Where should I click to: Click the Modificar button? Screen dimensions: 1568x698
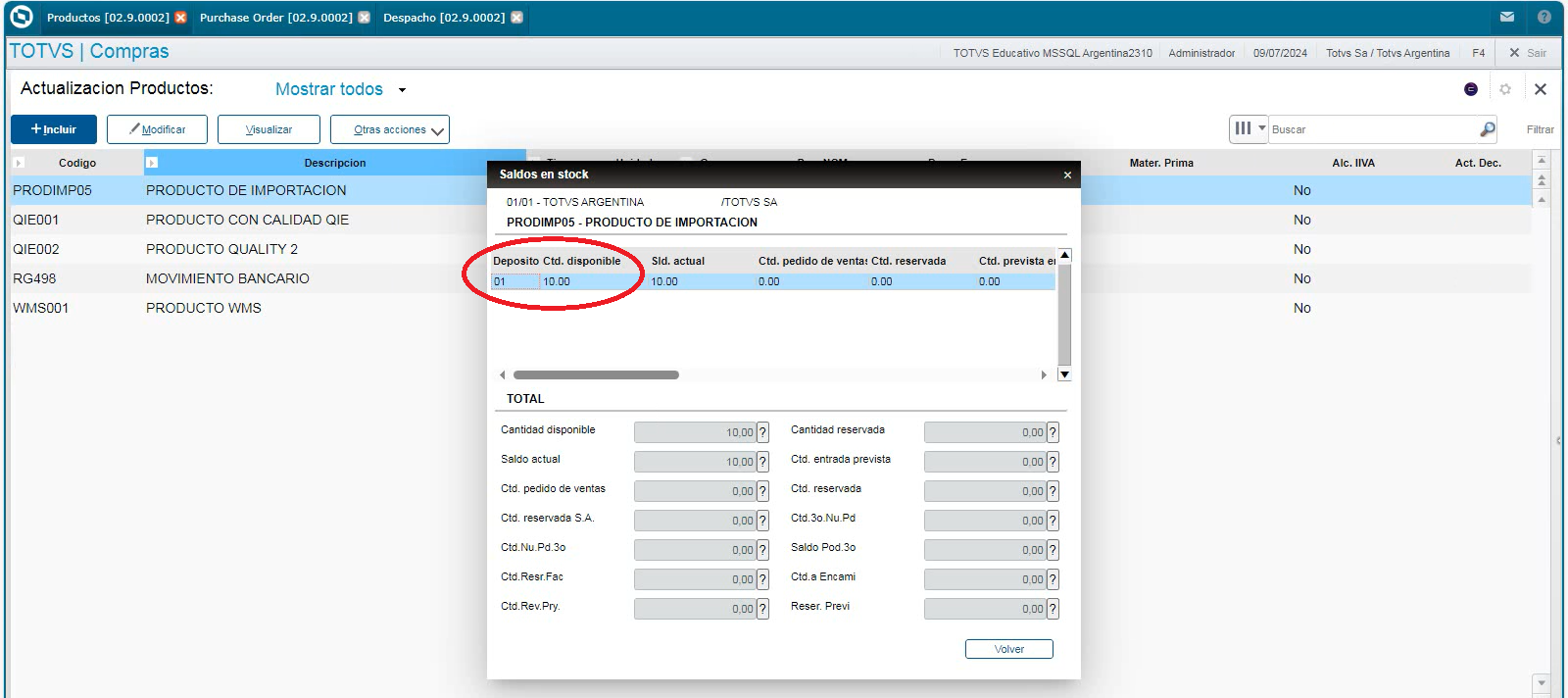[157, 129]
